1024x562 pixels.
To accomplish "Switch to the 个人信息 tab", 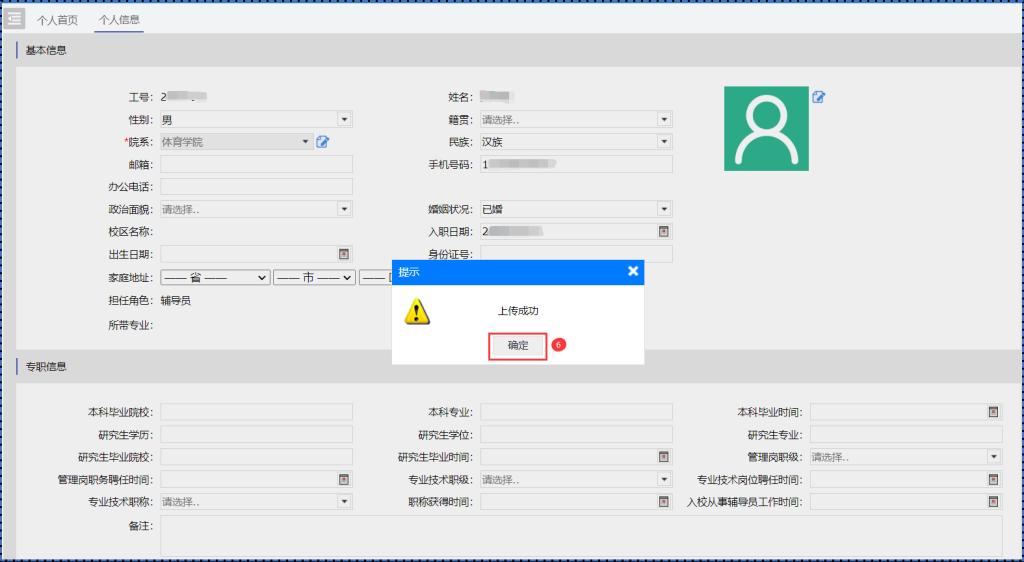I will point(119,19).
